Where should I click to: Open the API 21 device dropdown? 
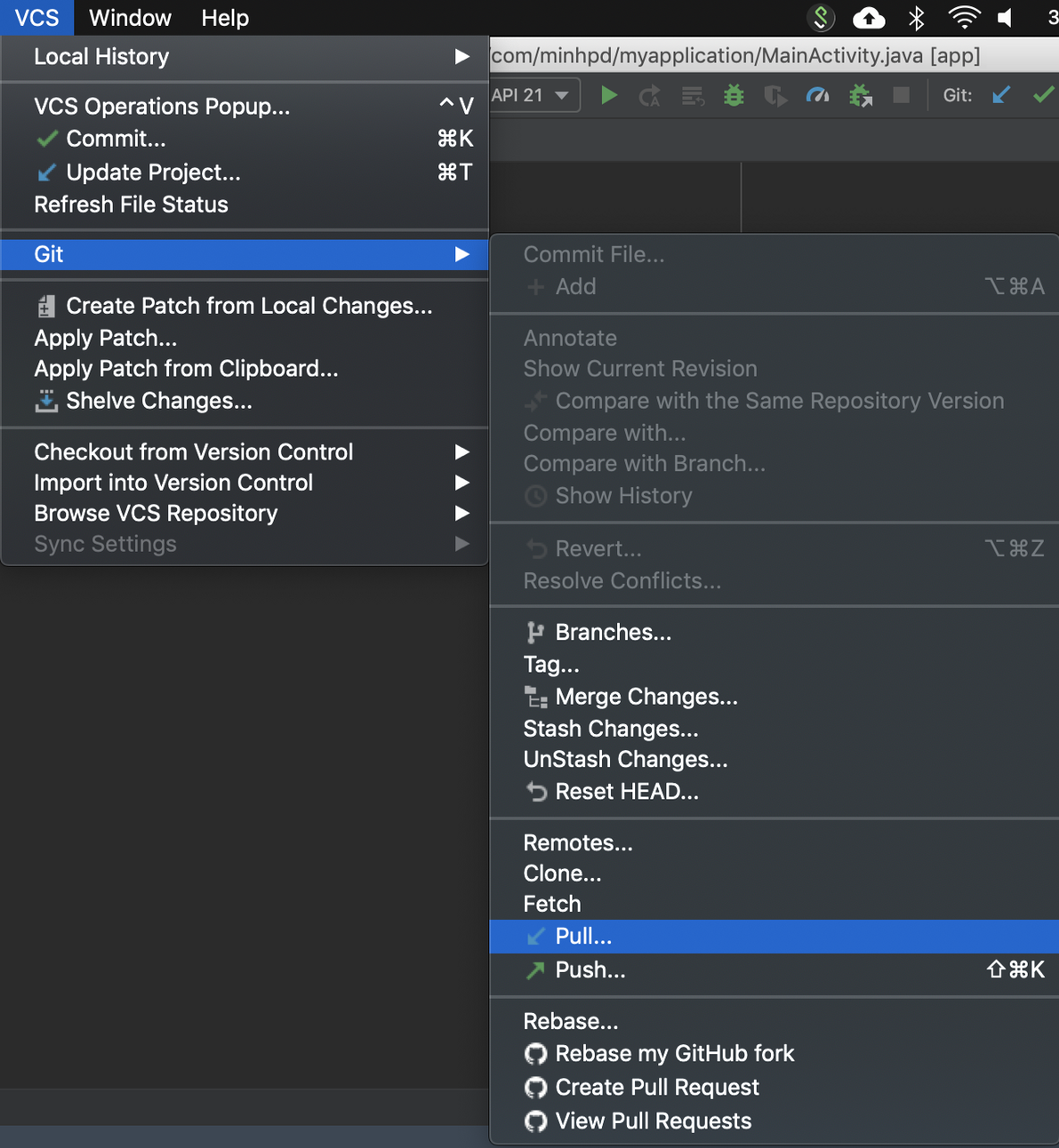tap(533, 95)
